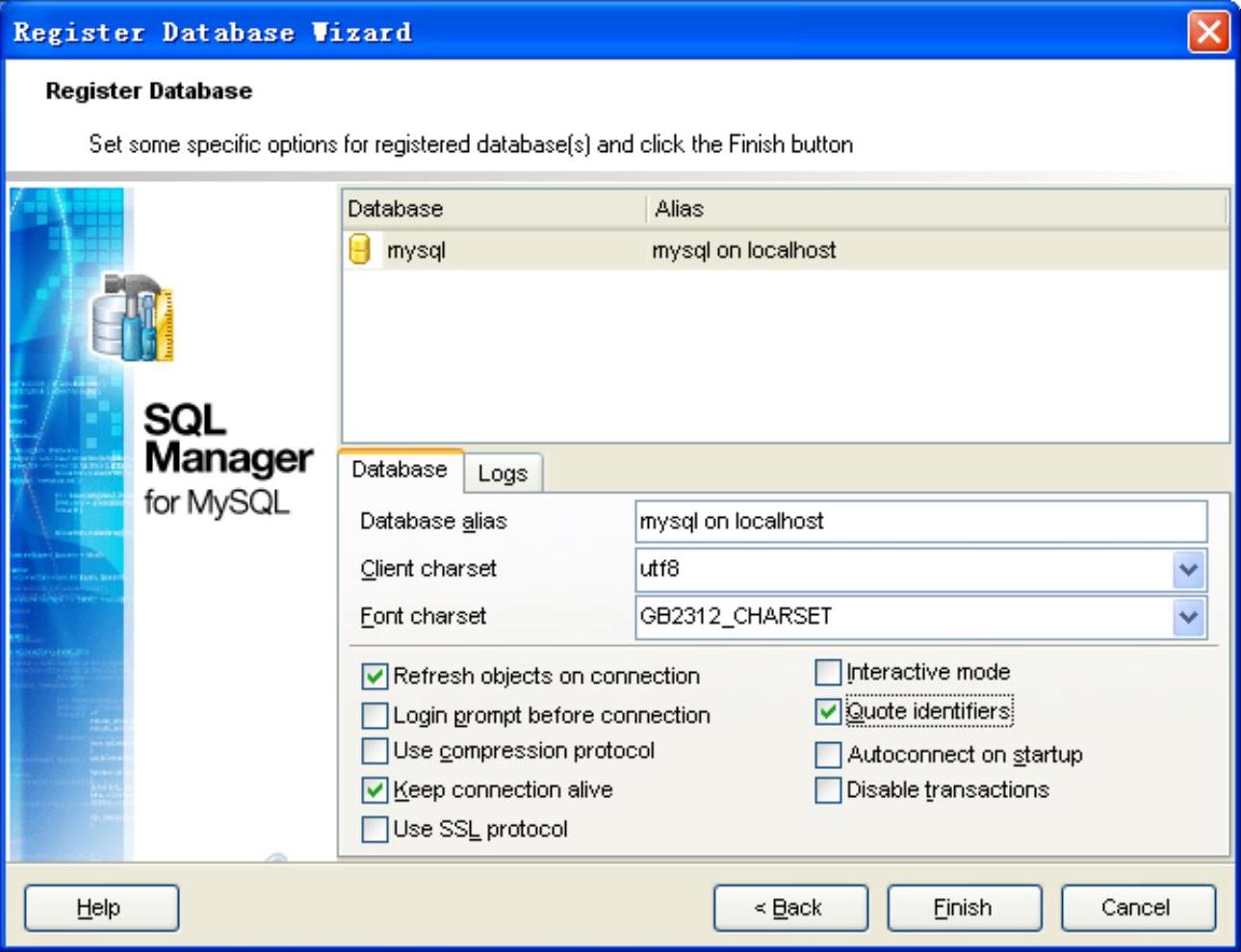Click the Help button

101,908
